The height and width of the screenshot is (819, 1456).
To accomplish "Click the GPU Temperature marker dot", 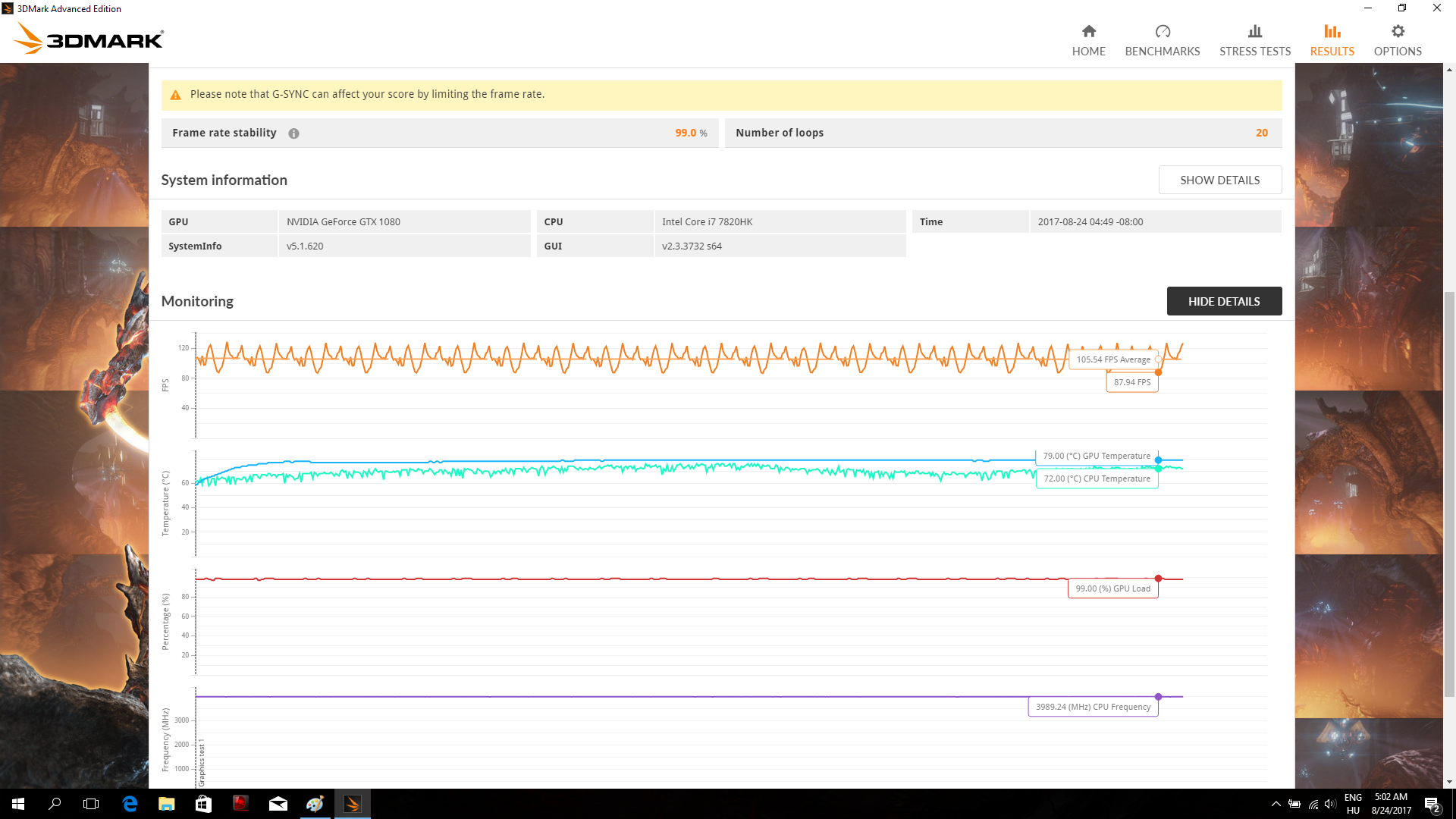I will click(x=1158, y=460).
